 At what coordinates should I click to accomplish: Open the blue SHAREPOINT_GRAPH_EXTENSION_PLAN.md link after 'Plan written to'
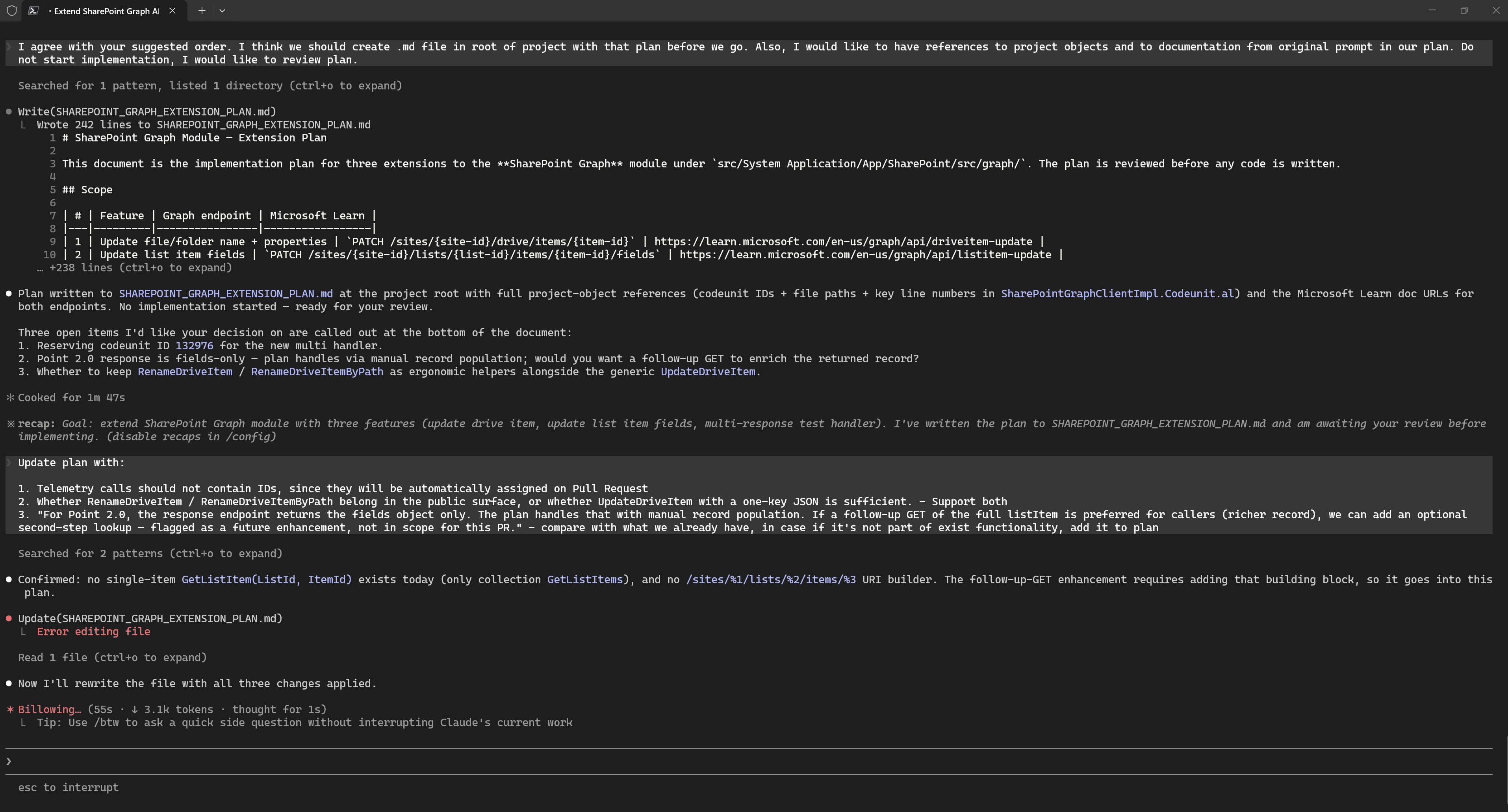(226, 294)
